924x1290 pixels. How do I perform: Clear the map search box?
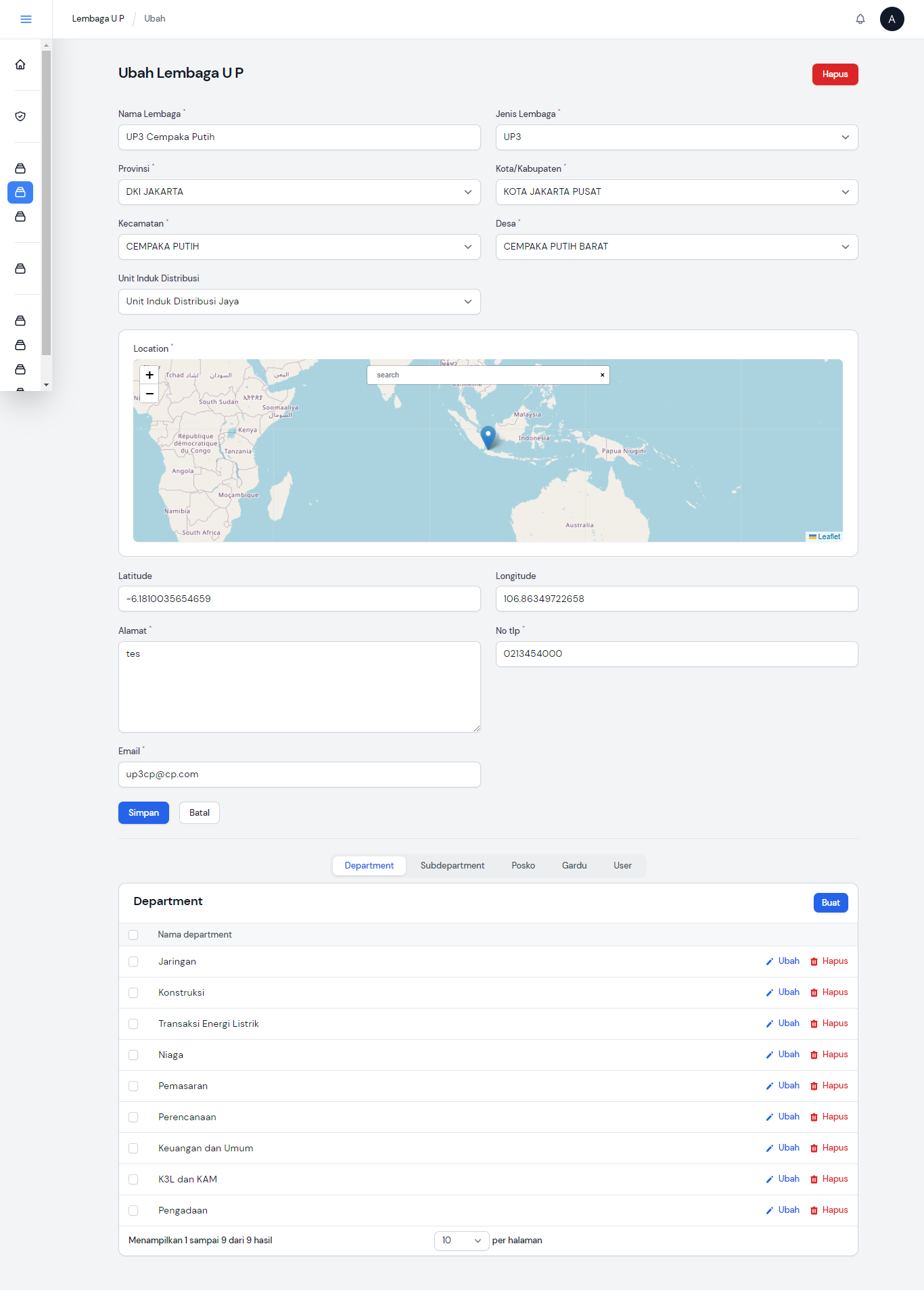coord(602,375)
